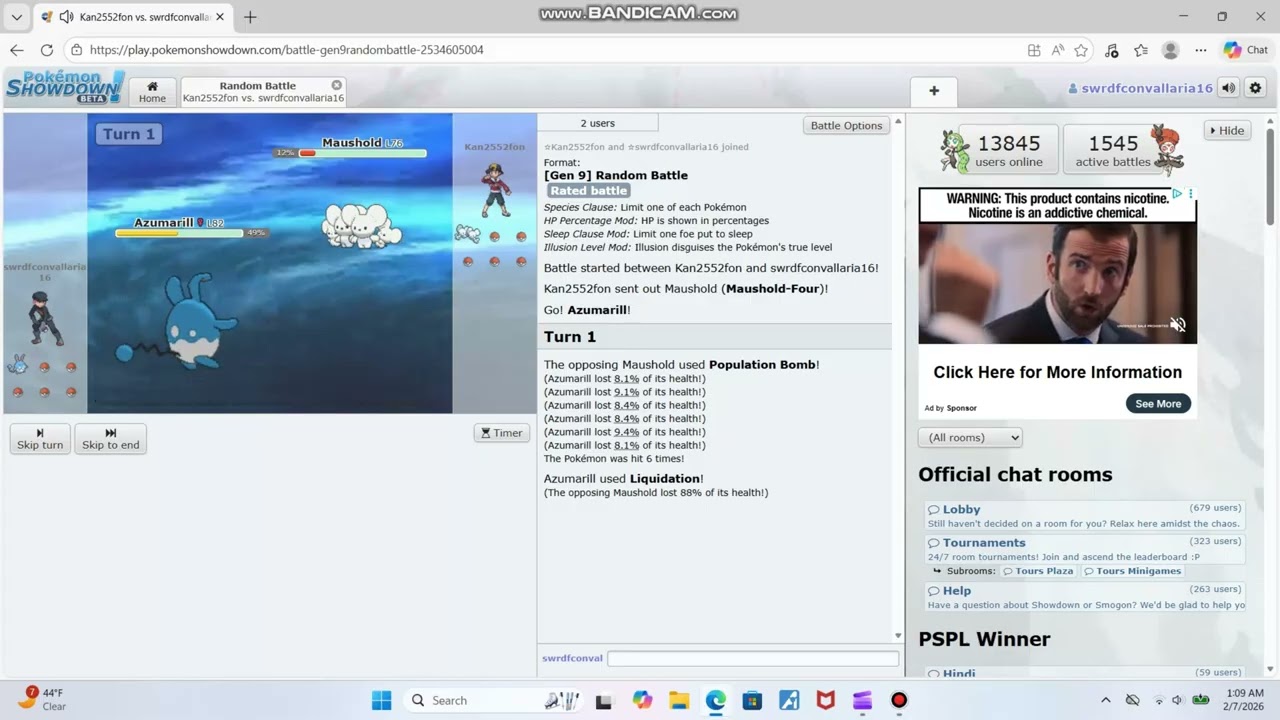Image resolution: width=1280 pixels, height=720 pixels.
Task: Open Bandicam recorder taskbar icon
Action: tap(899, 700)
